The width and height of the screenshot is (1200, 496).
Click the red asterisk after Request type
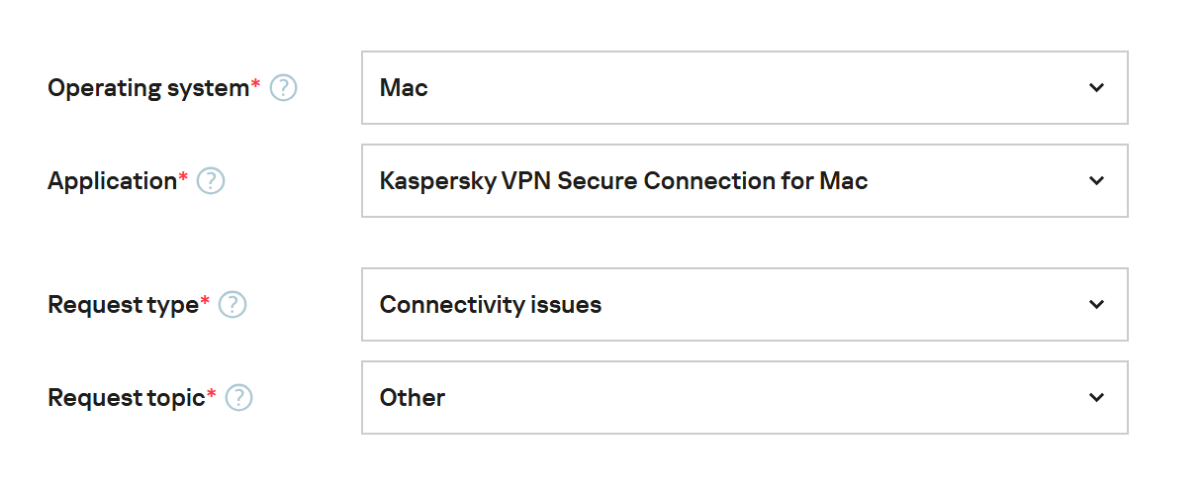205,302
